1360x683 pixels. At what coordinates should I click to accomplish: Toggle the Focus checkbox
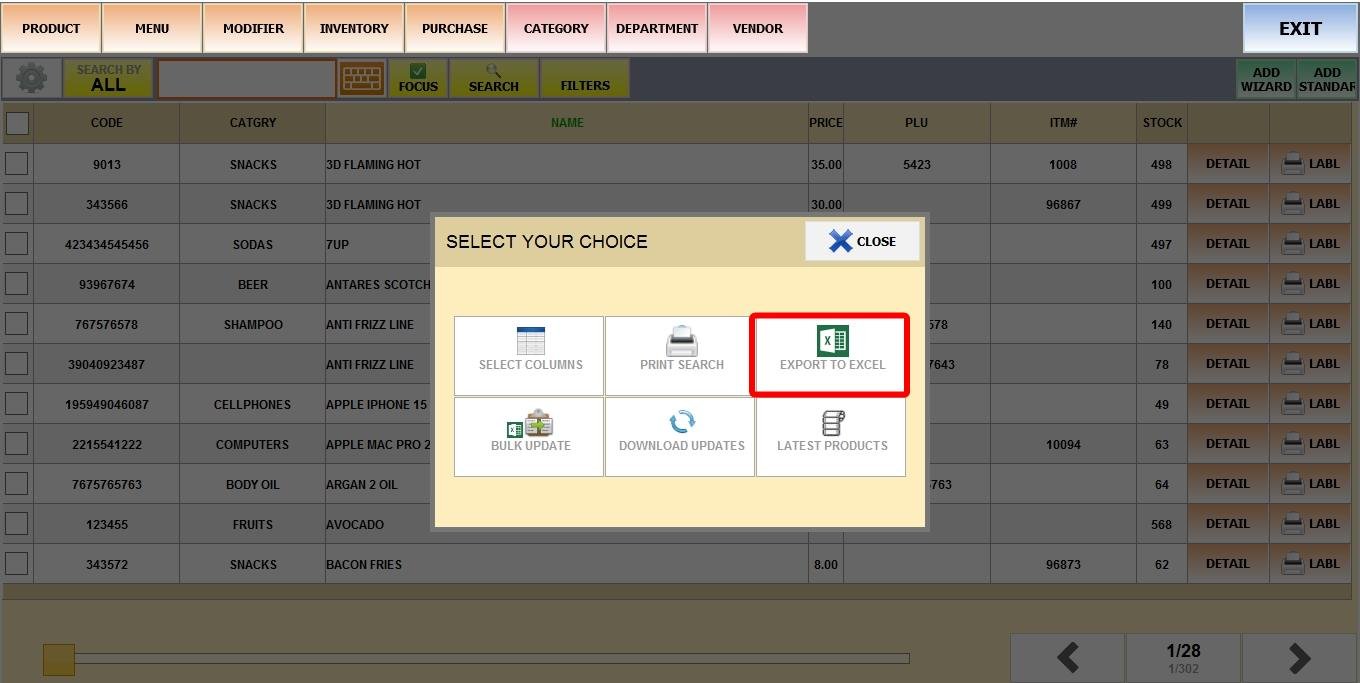[418, 72]
